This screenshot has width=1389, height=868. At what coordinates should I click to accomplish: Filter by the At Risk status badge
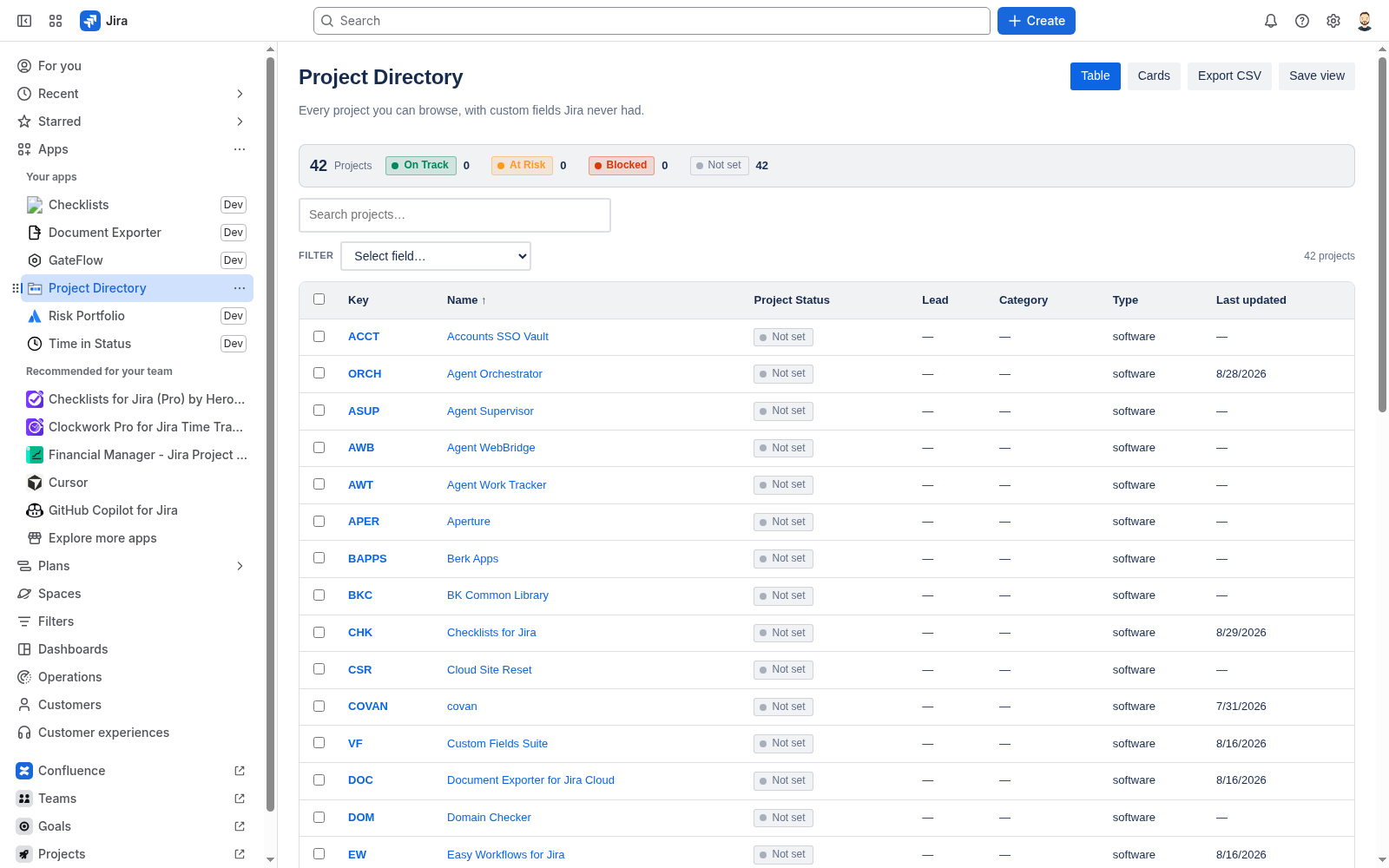point(522,165)
